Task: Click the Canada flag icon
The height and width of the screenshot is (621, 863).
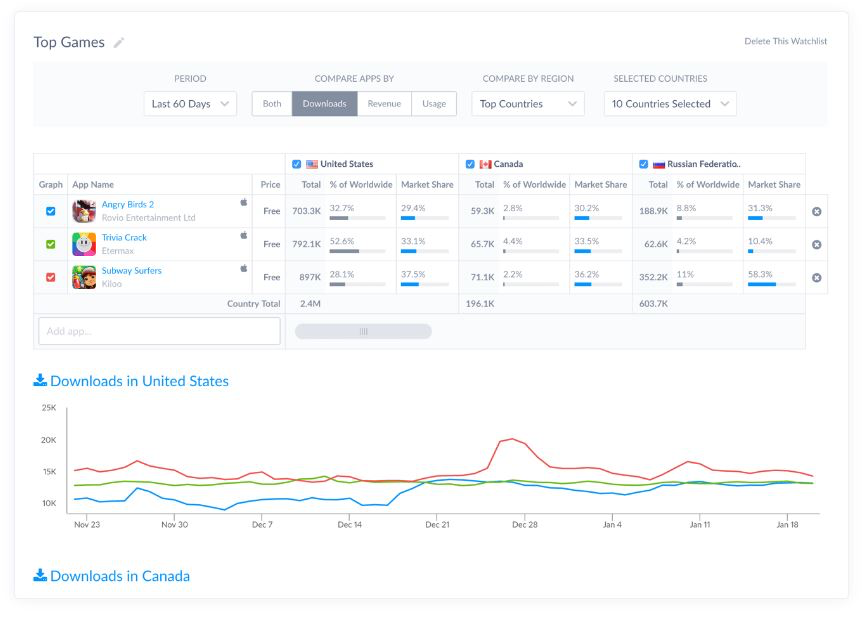Action: click(x=485, y=164)
